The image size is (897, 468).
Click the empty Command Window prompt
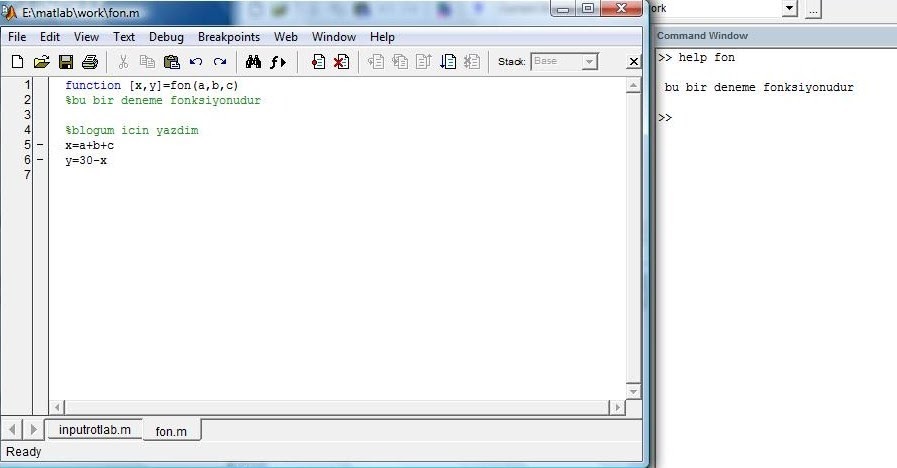point(665,117)
